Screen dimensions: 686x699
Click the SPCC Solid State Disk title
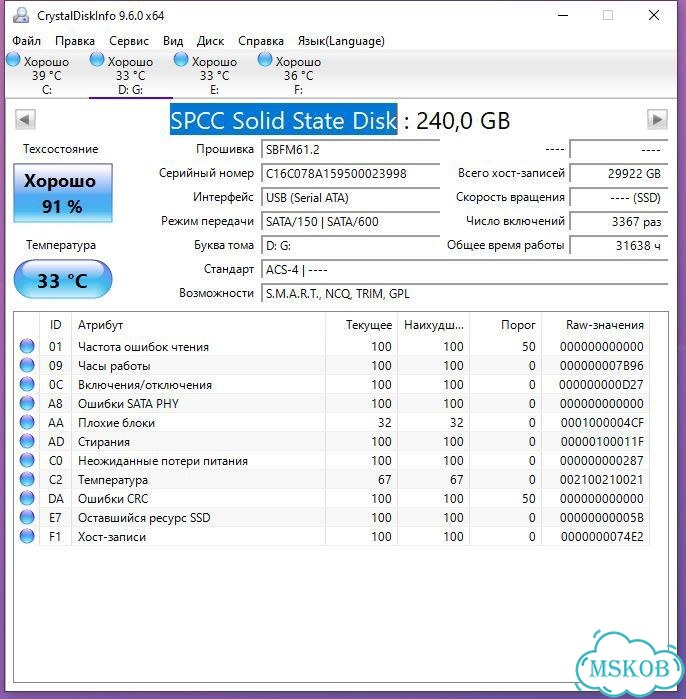pyautogui.click(x=283, y=120)
